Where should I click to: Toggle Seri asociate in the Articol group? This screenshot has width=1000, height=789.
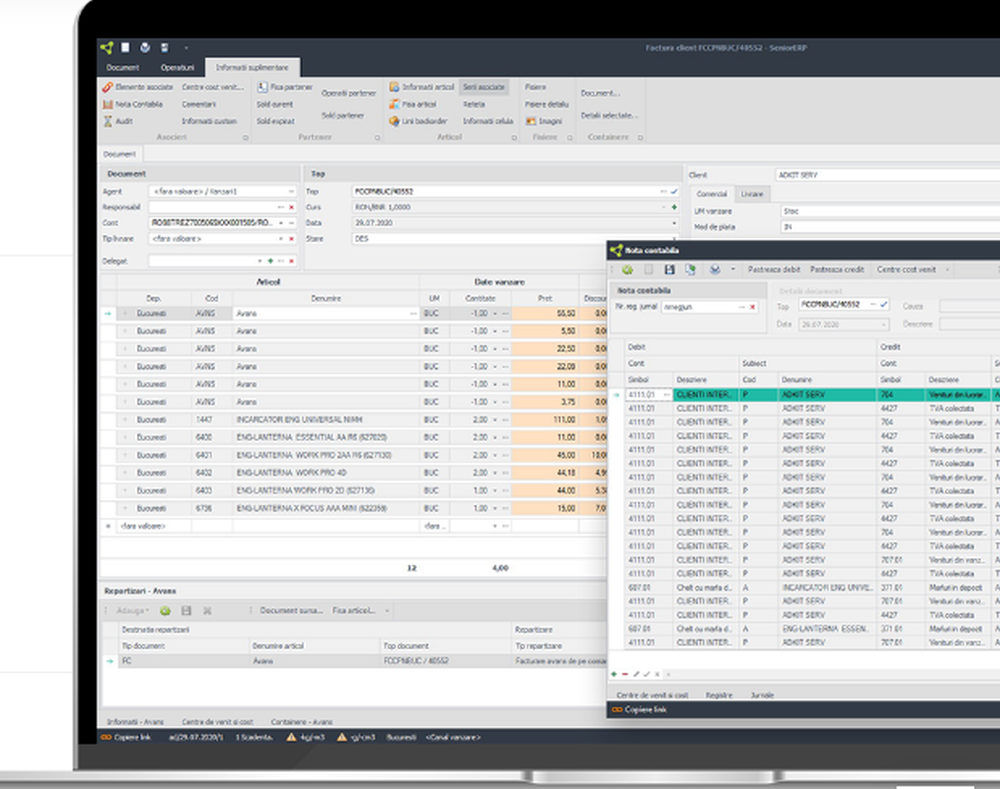486,87
